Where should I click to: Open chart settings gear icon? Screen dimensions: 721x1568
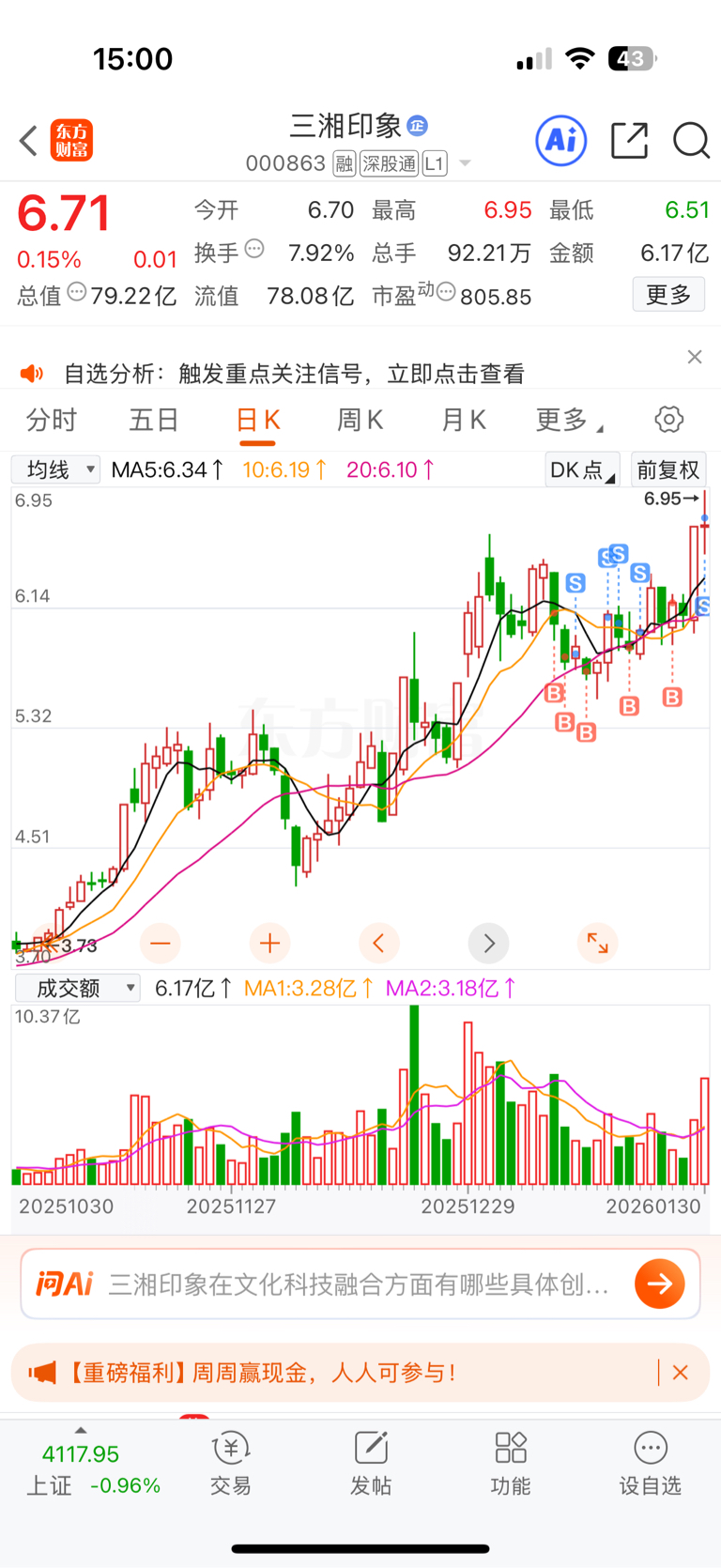669,420
